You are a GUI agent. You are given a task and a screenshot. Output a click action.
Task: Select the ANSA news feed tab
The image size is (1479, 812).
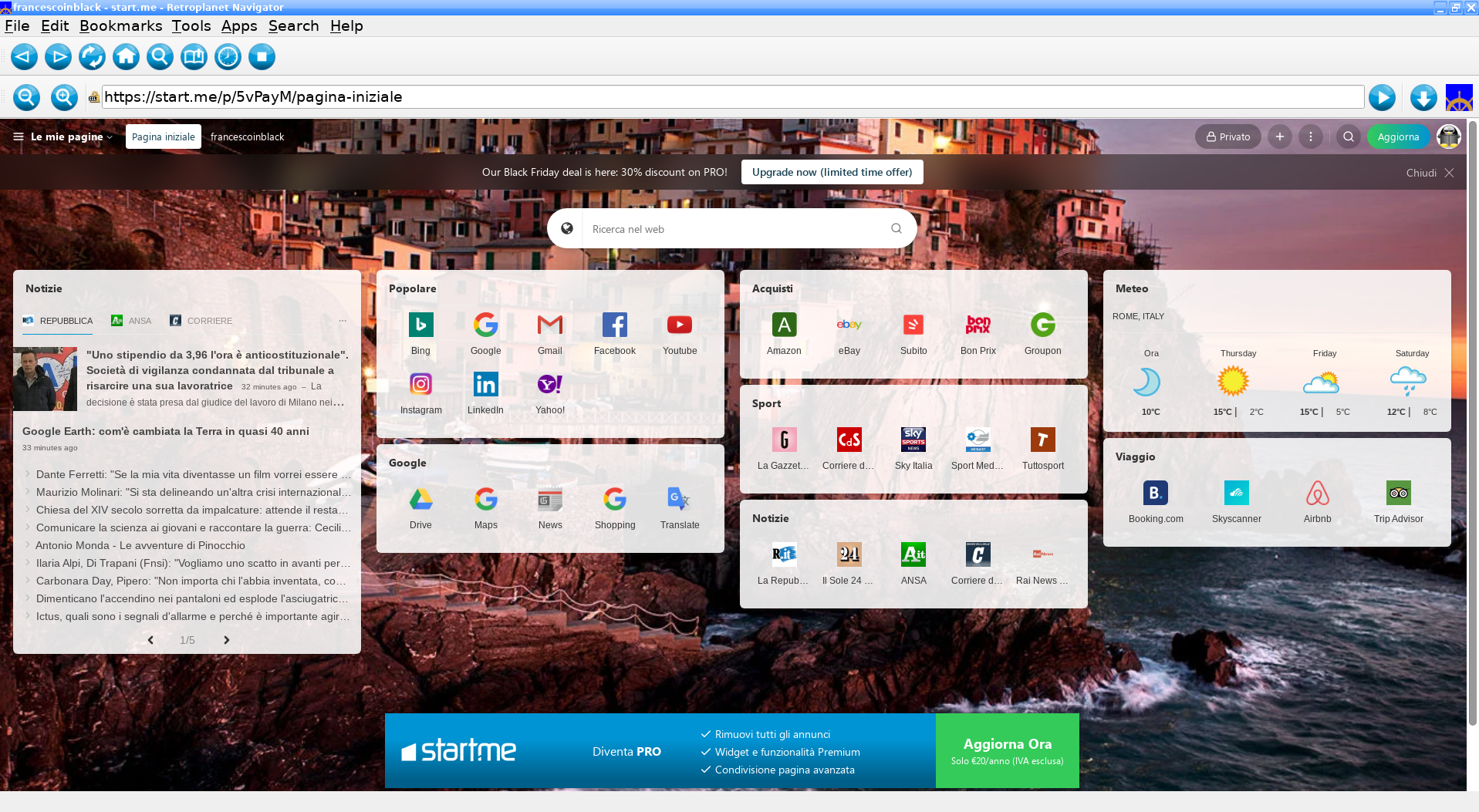click(131, 321)
